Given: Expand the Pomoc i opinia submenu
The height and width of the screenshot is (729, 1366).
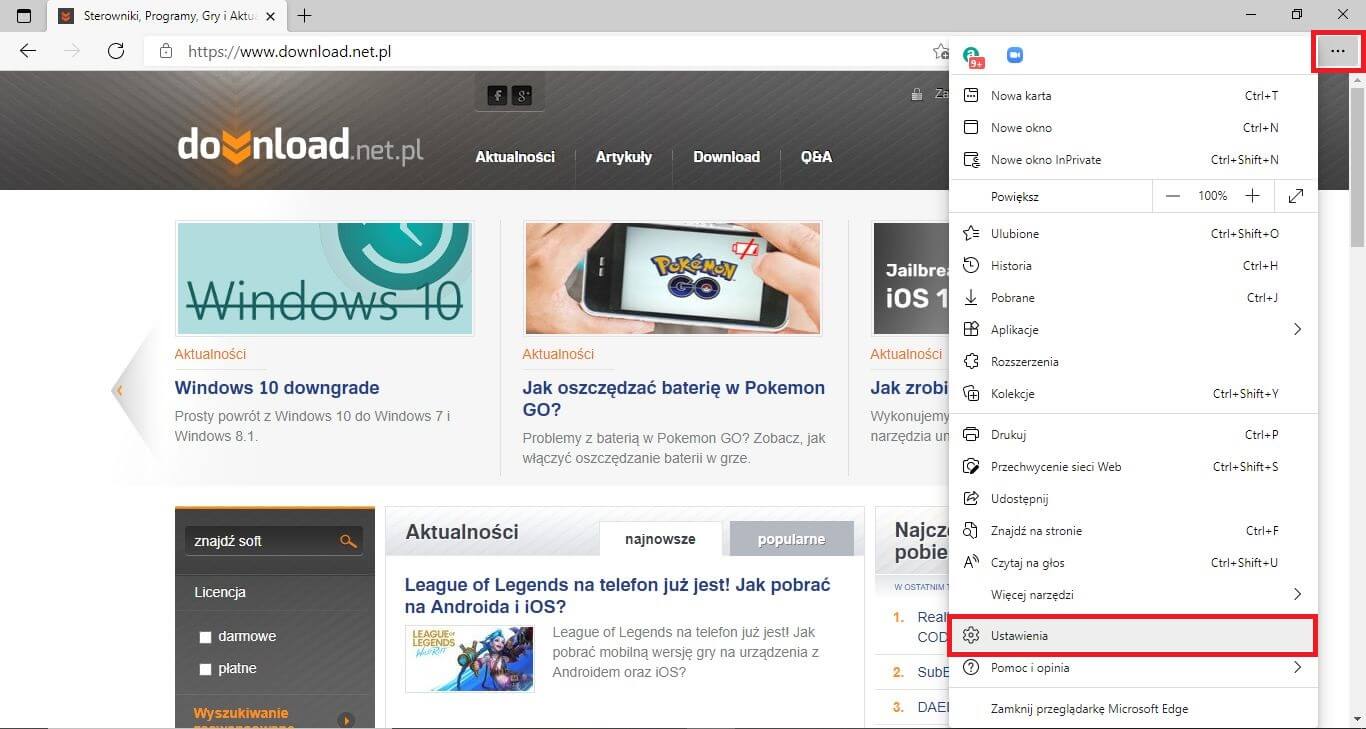Looking at the screenshot, I should [1133, 668].
